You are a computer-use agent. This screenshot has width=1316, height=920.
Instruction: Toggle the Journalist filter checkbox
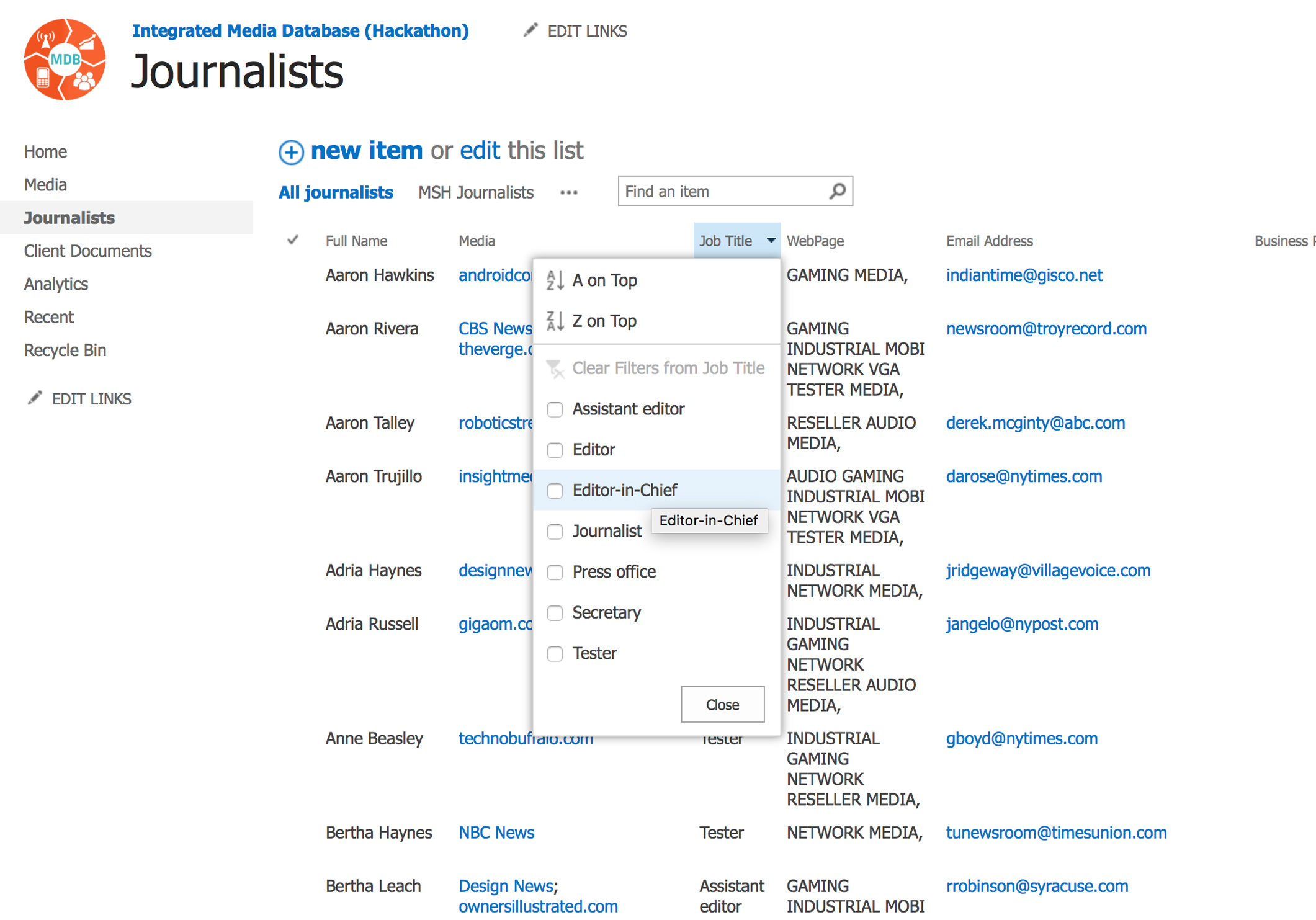pyautogui.click(x=555, y=532)
